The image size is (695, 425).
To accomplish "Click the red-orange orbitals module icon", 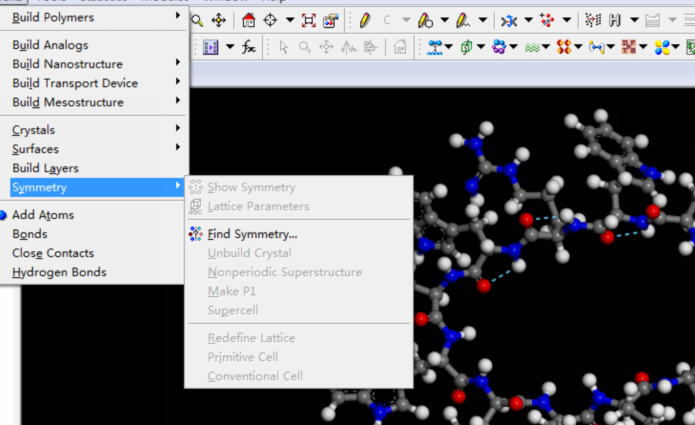I will coord(564,47).
